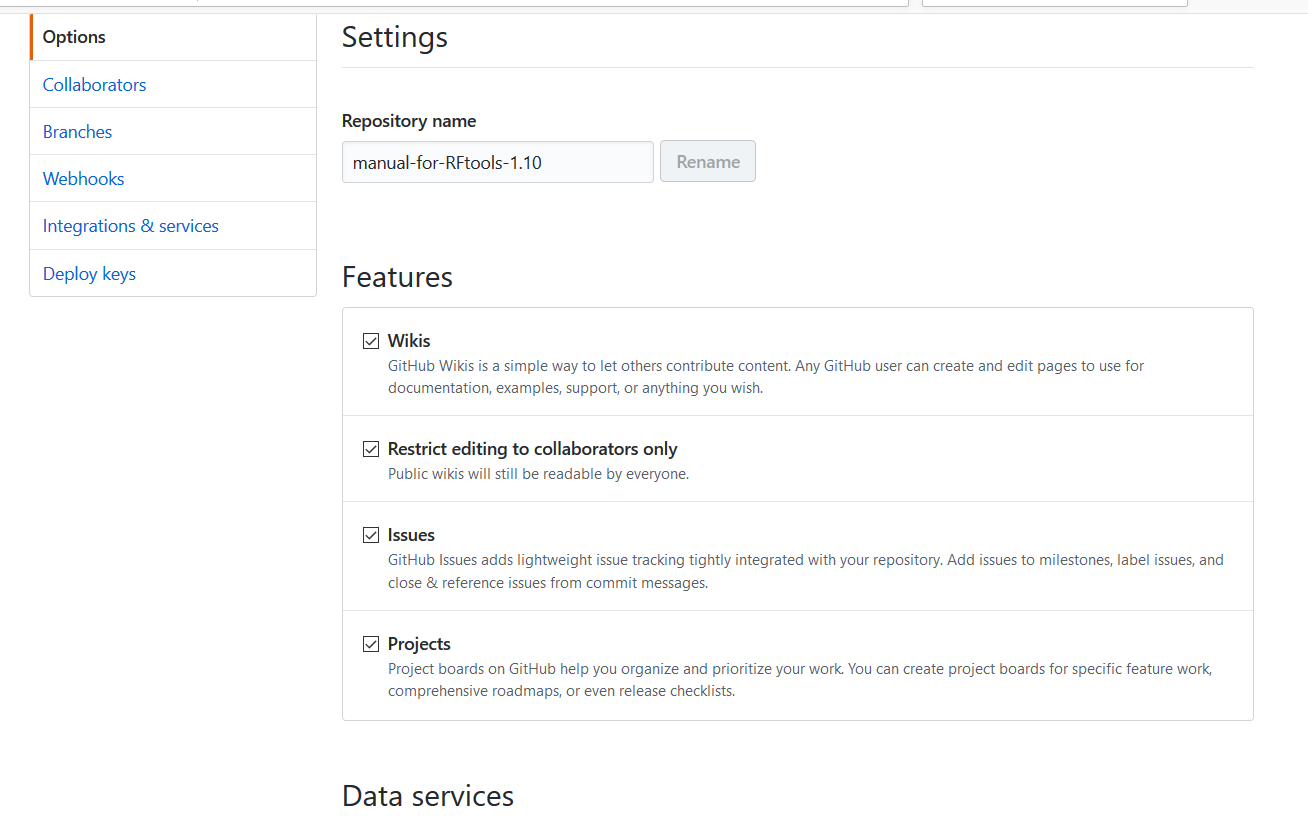Image resolution: width=1308 pixels, height=826 pixels.
Task: Toggle Restrict editing to collaborators checkbox
Action: (371, 449)
